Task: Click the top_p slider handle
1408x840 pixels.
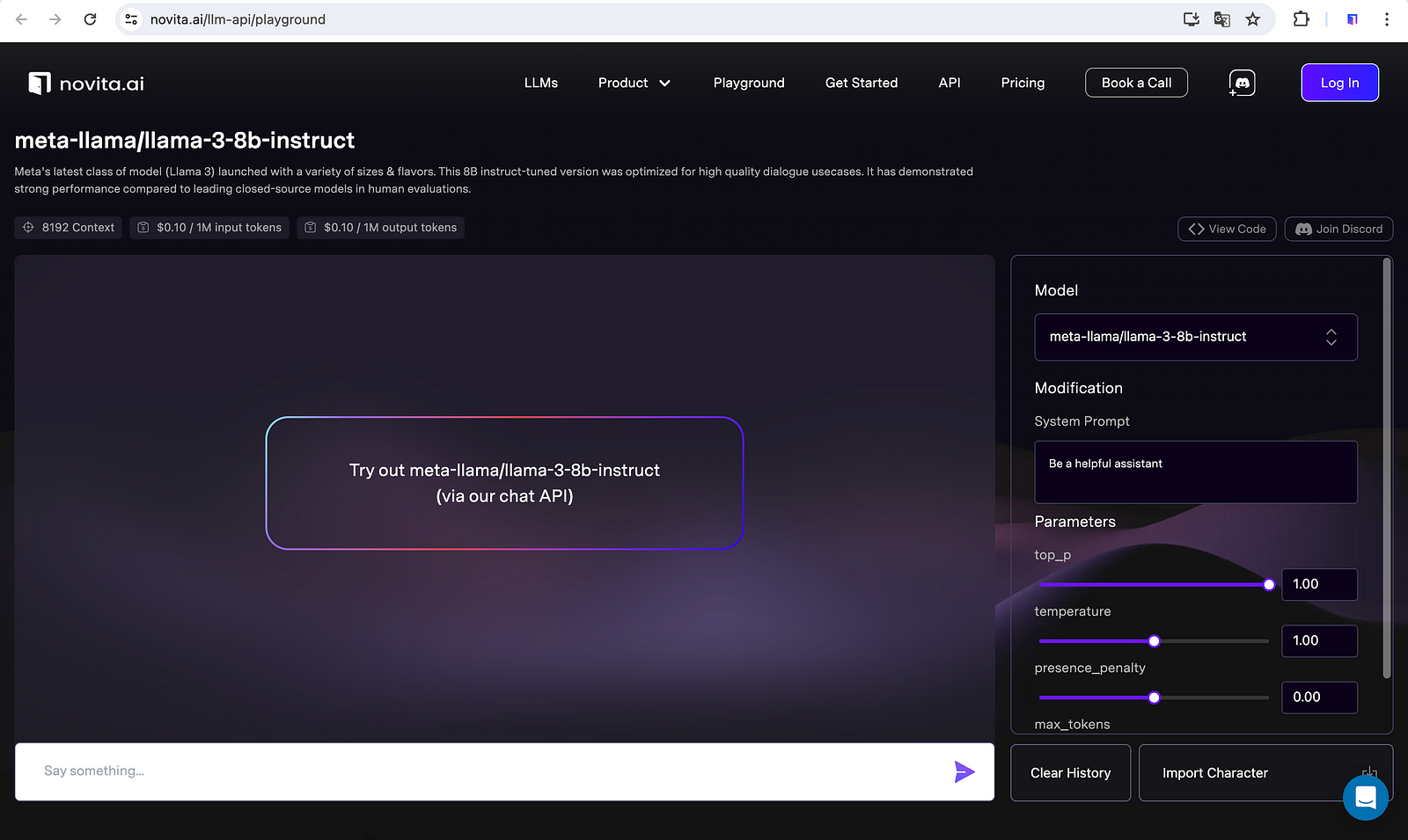Action: [1269, 585]
